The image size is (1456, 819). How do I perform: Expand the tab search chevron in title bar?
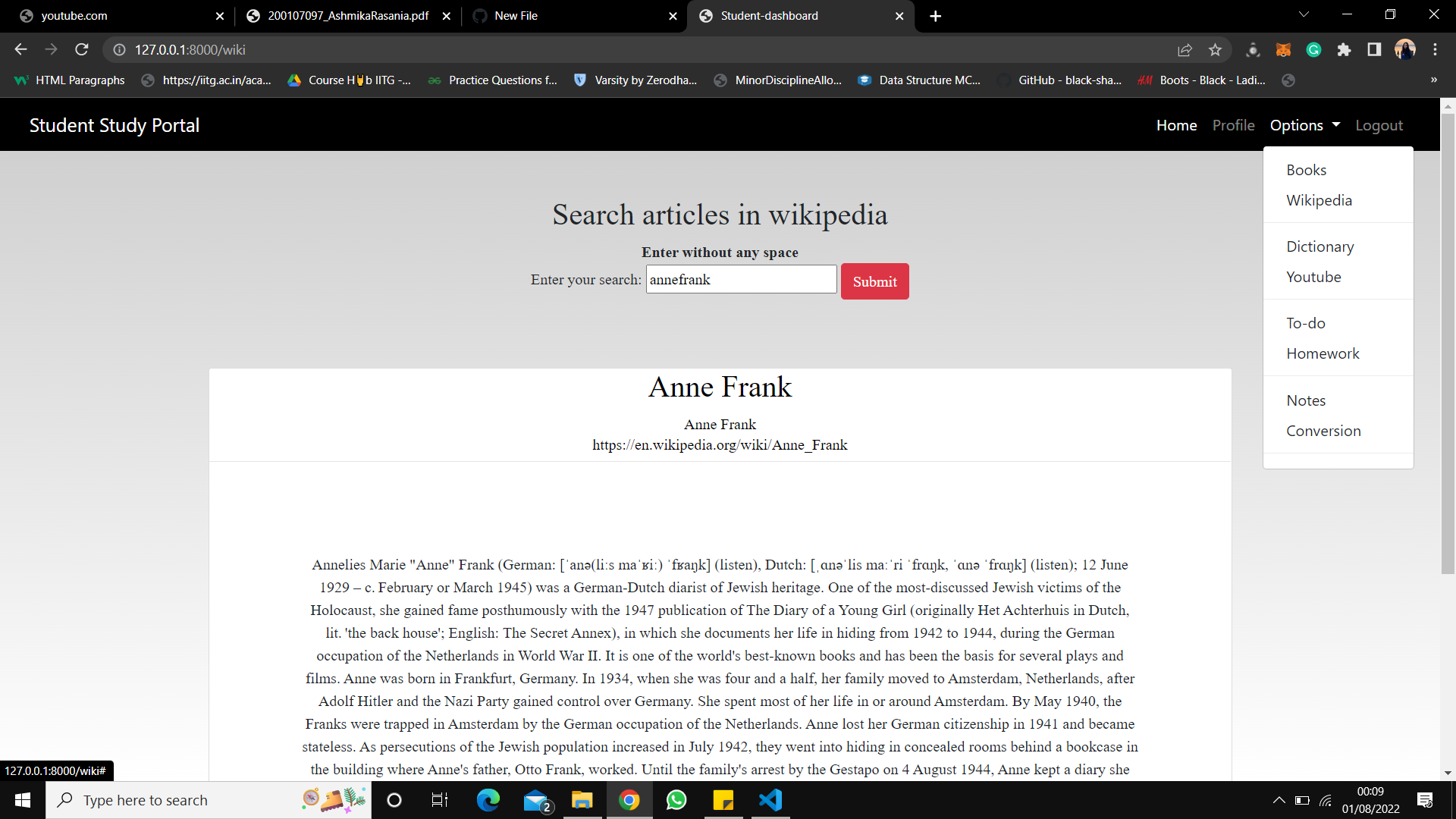click(1304, 15)
